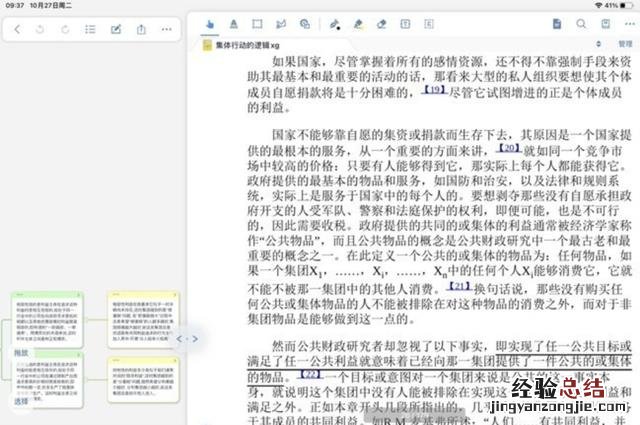Undo the last mindmap action
Screen dimensions: 640x425
tap(42, 30)
